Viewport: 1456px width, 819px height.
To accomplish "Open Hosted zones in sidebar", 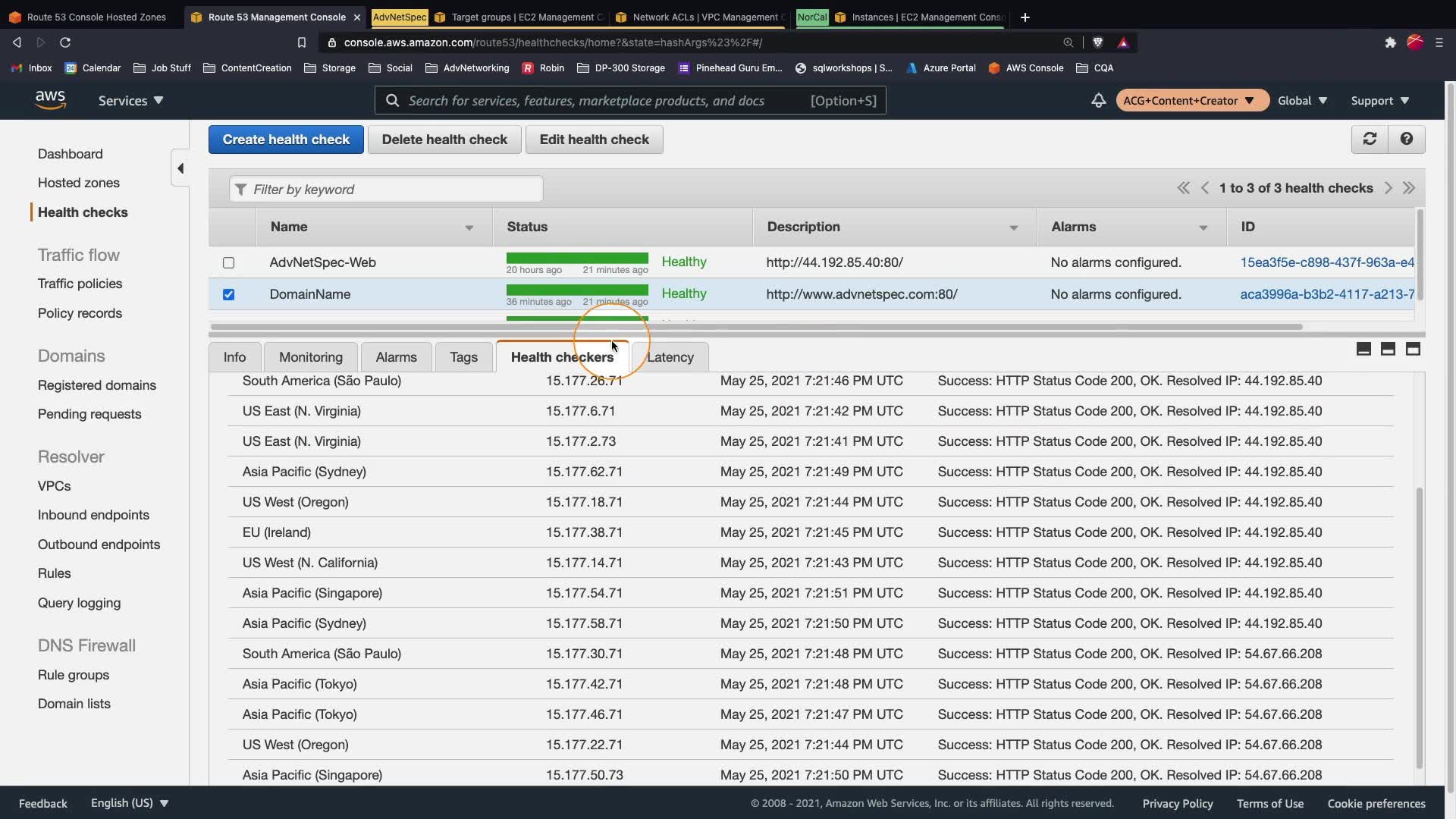I will click(x=79, y=183).
